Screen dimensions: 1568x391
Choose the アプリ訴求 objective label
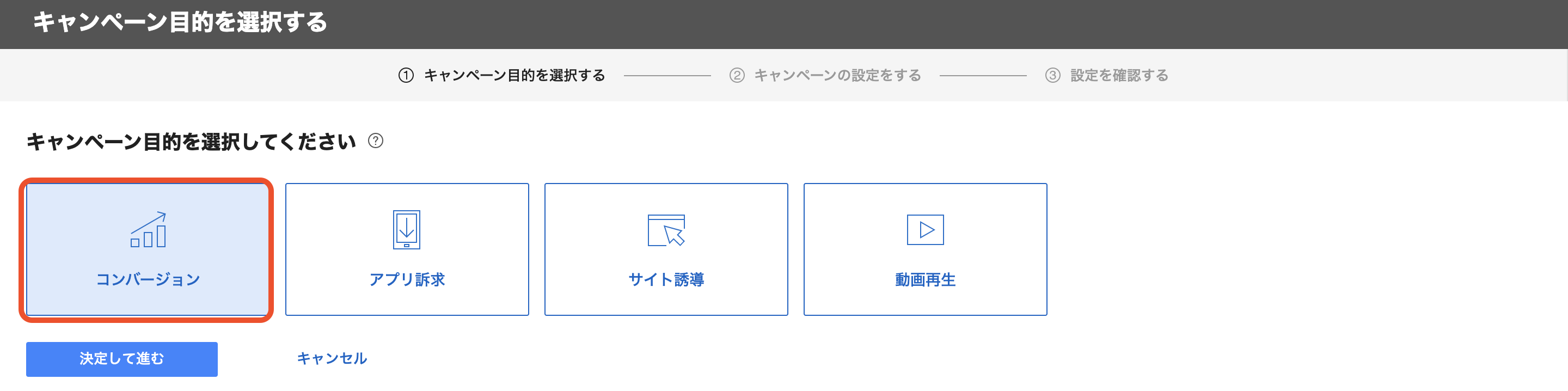407,279
